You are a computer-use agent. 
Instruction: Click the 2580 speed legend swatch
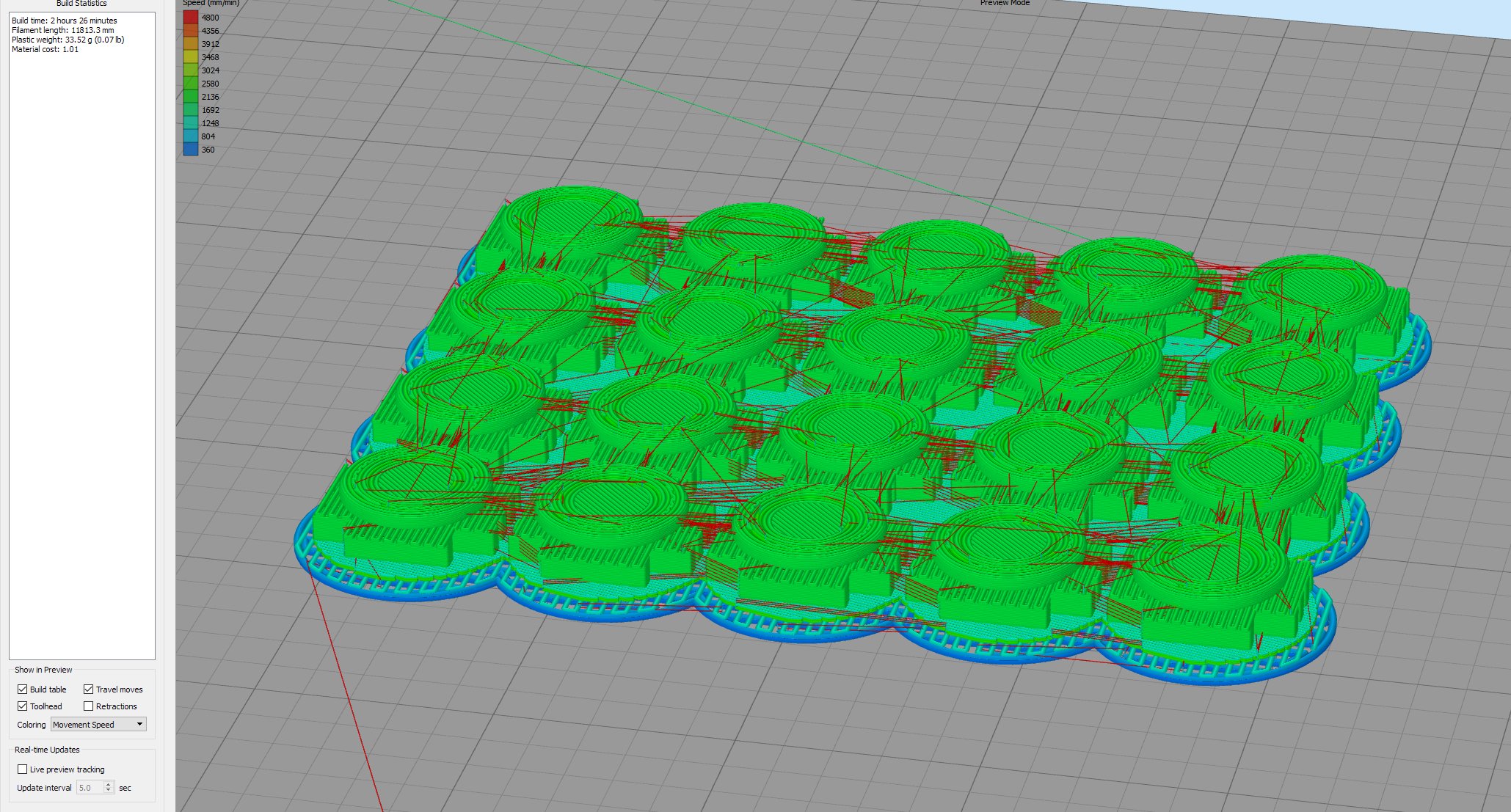(191, 83)
